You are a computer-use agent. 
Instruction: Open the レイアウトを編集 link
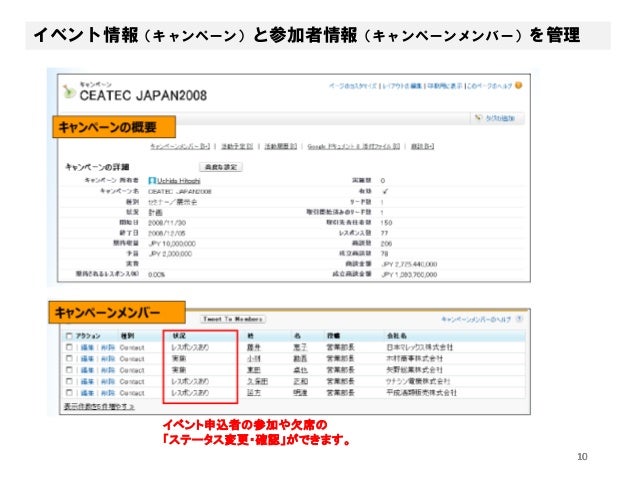click(402, 86)
